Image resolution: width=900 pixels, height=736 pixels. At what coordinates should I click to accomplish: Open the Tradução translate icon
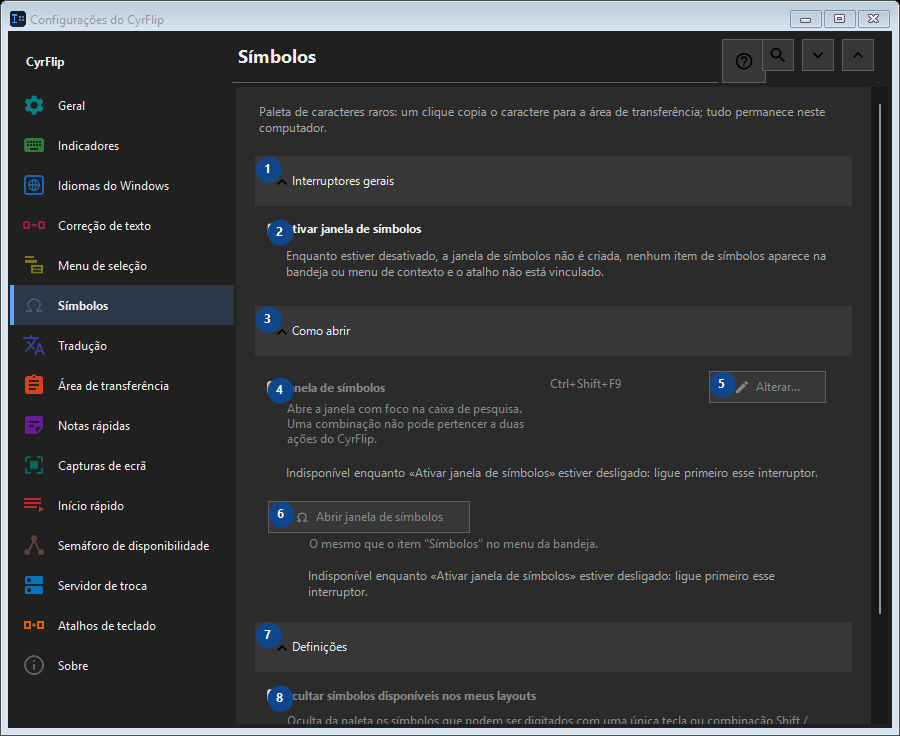coord(34,346)
